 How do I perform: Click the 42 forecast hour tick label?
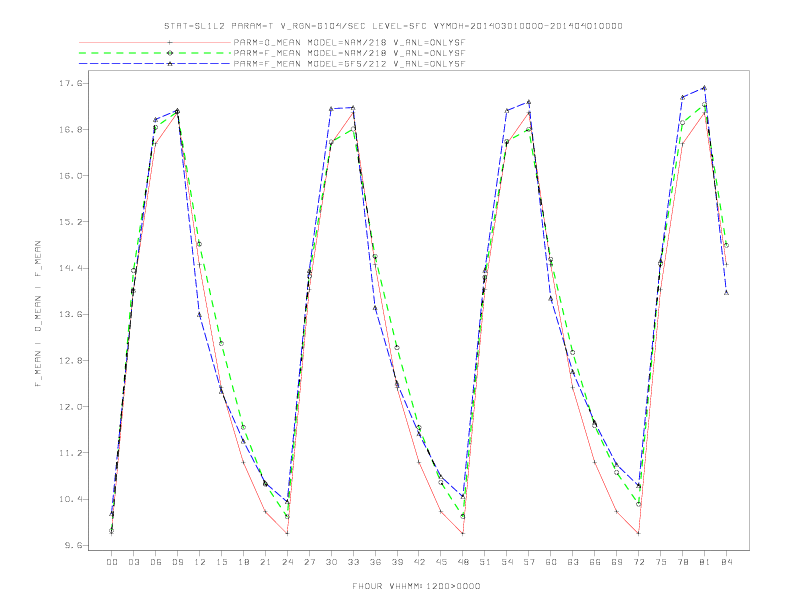pyautogui.click(x=419, y=562)
